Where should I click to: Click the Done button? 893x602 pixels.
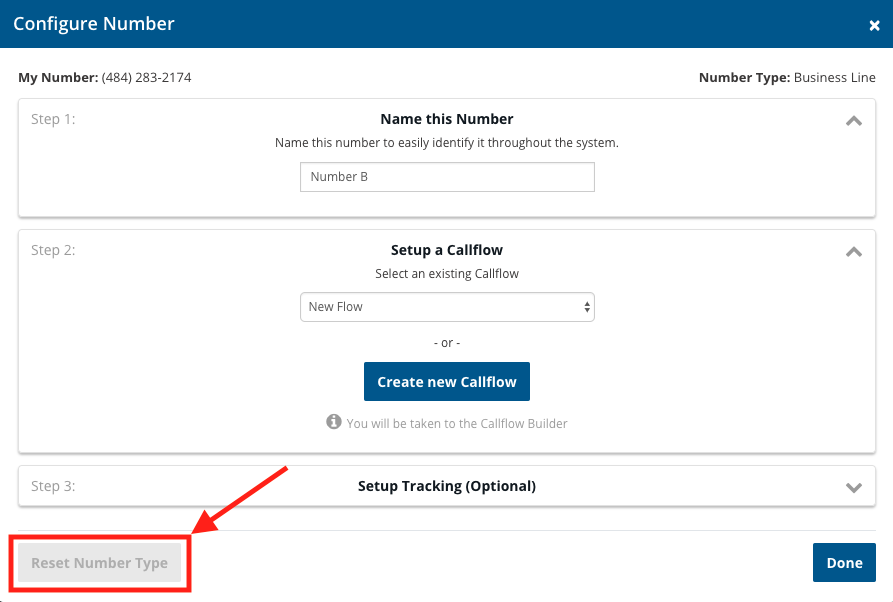[844, 563]
